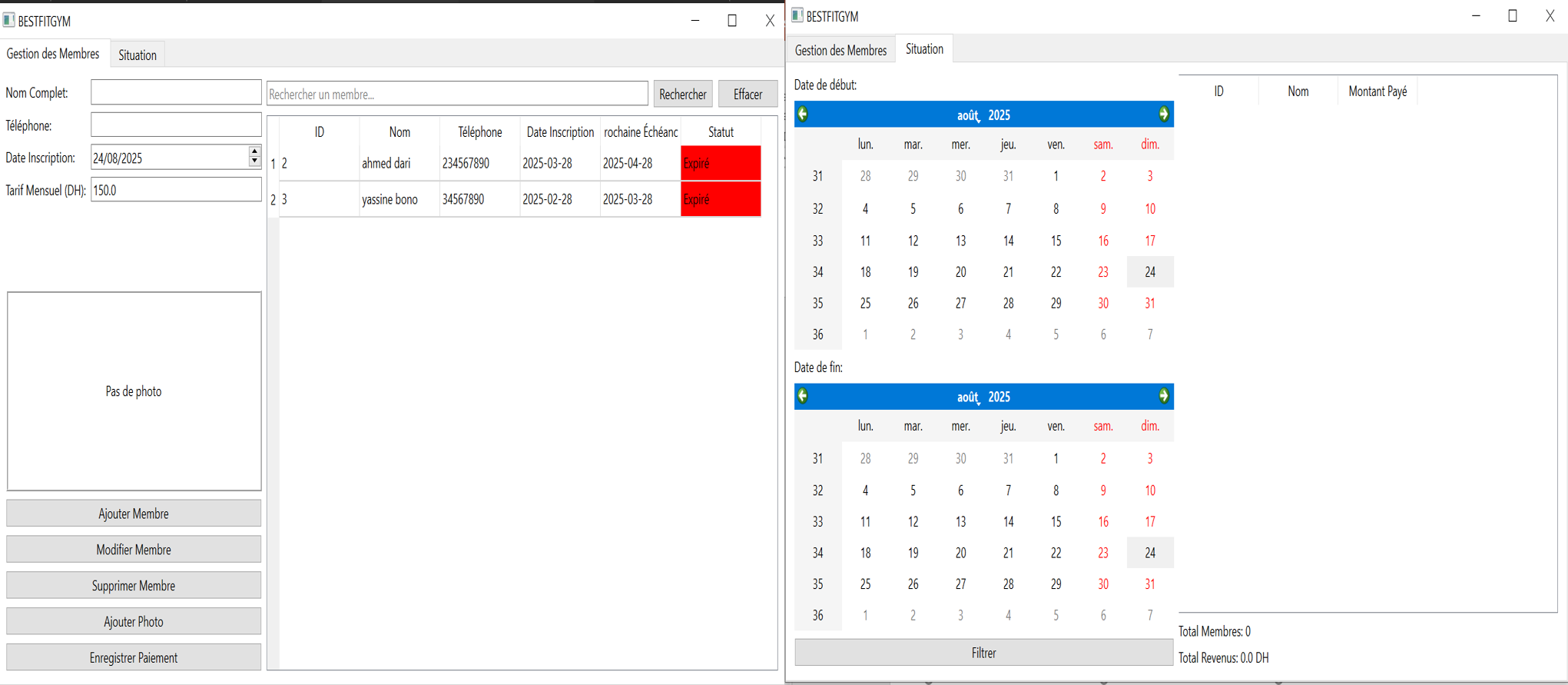Image resolution: width=1568 pixels, height=685 pixels.
Task: Click Enregistrer Paiement button
Action: tap(134, 657)
